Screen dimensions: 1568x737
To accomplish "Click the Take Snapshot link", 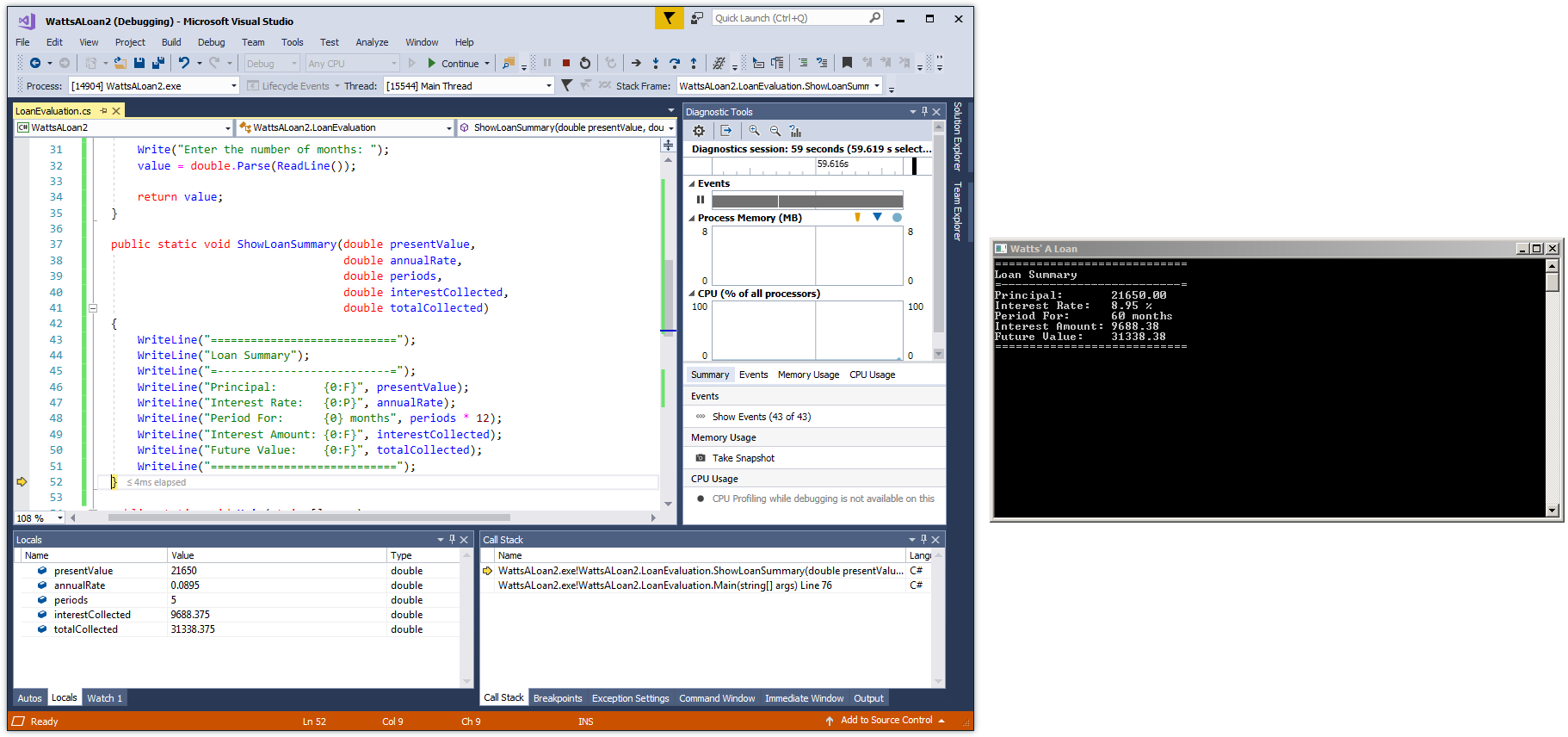I will tap(743, 458).
